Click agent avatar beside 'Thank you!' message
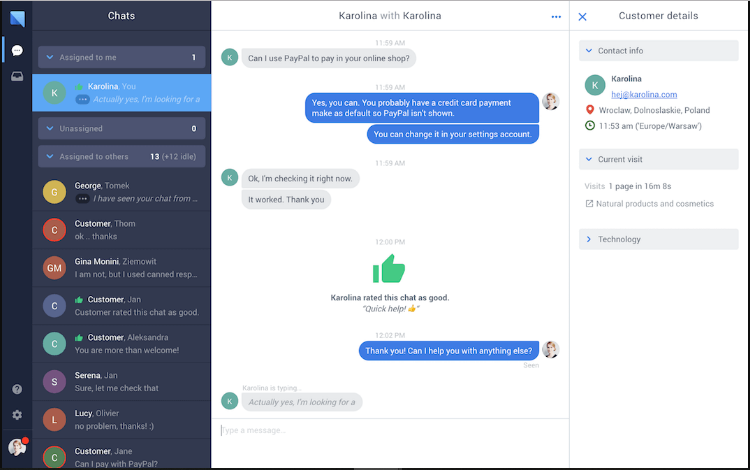This screenshot has width=750, height=470. 551,350
